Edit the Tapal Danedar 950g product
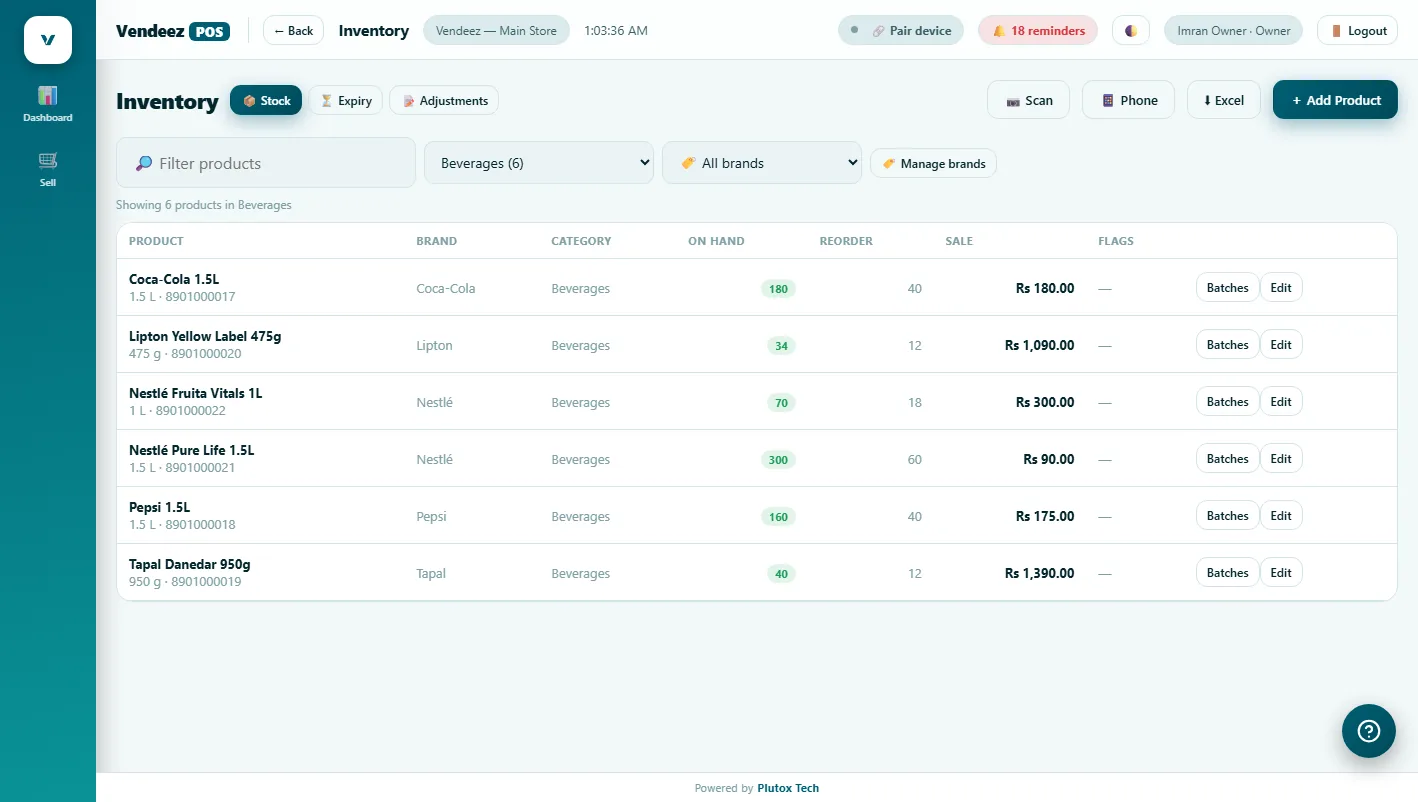 click(x=1281, y=573)
